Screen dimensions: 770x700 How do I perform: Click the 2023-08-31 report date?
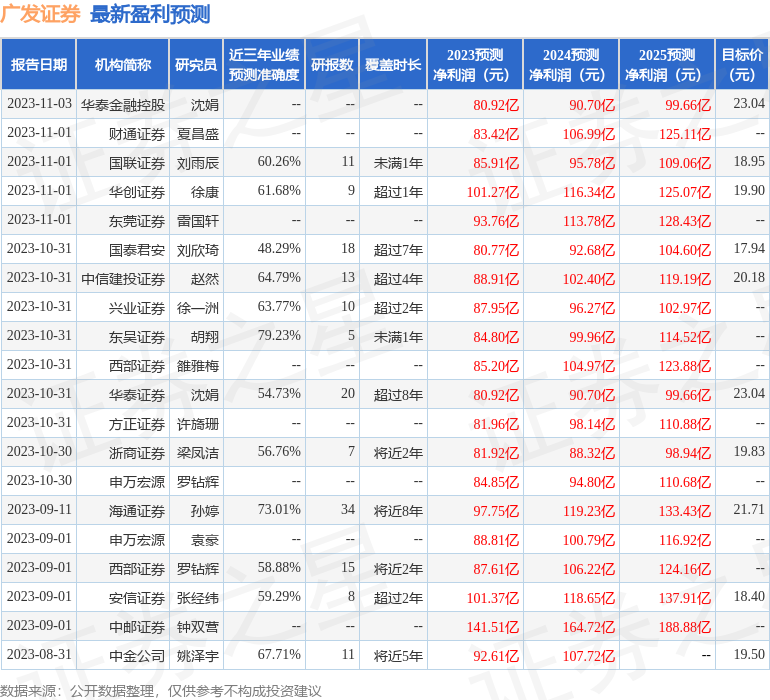[x=39, y=654]
